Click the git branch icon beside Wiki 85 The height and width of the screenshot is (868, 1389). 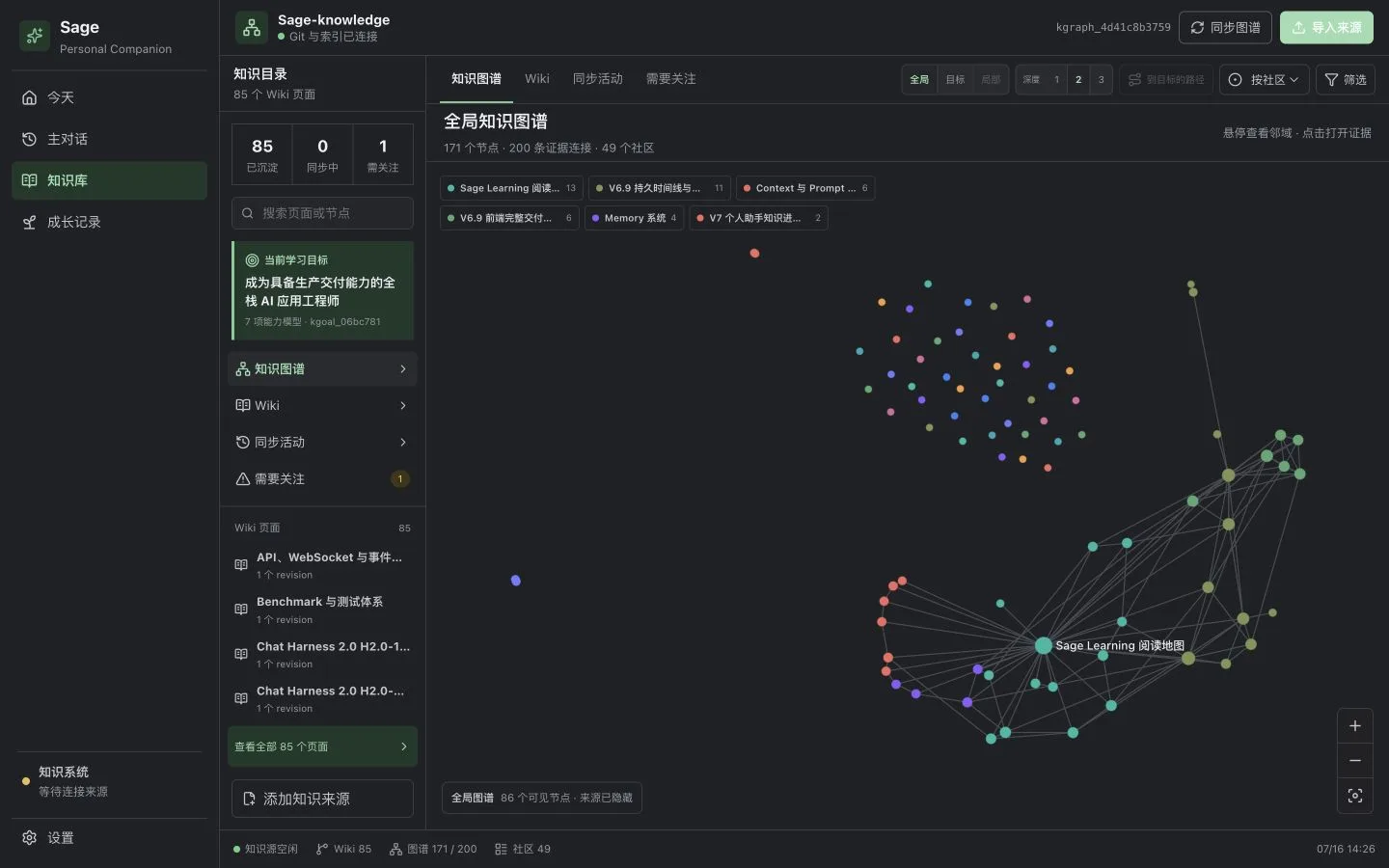point(322,849)
